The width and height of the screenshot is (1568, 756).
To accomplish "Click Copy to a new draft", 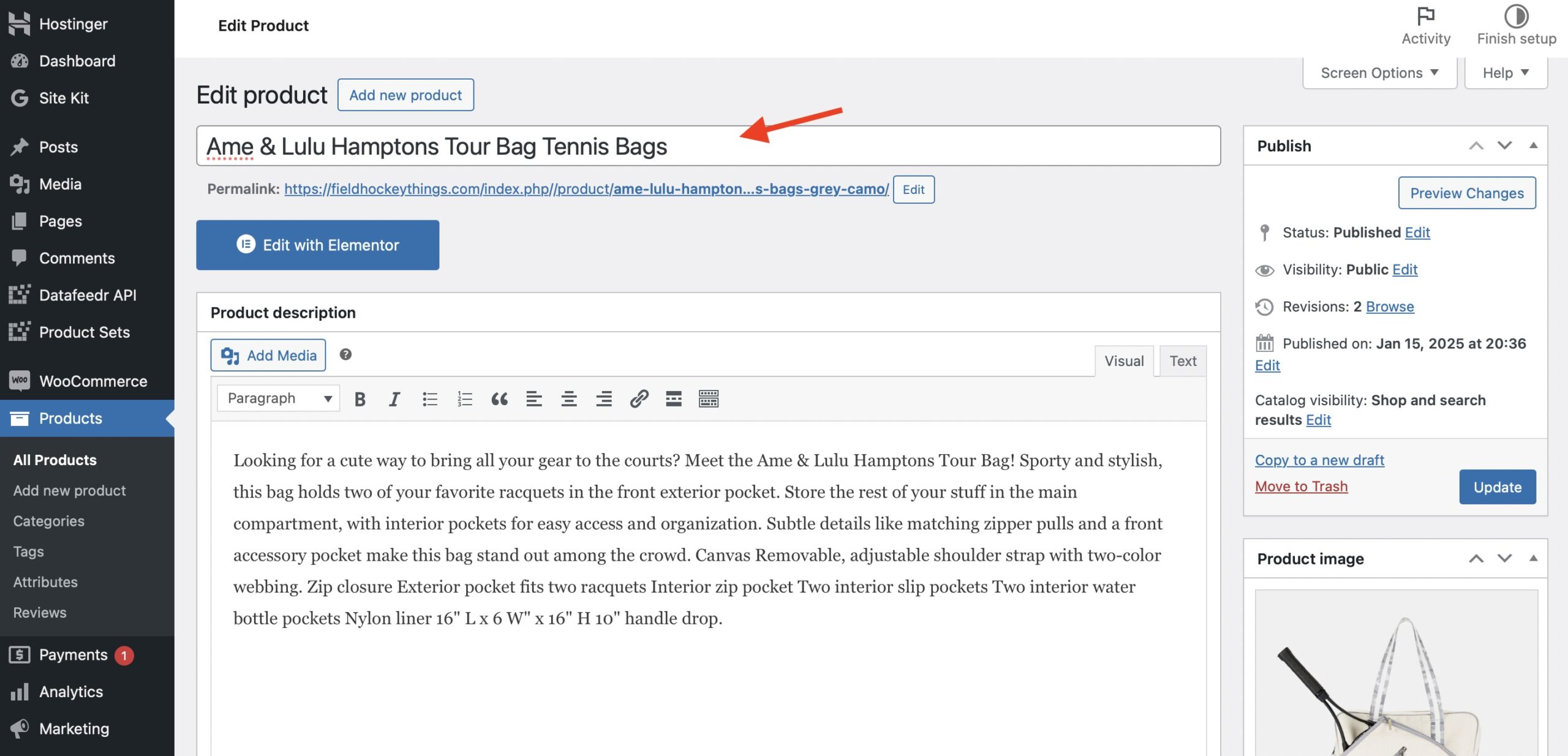I will pyautogui.click(x=1319, y=460).
